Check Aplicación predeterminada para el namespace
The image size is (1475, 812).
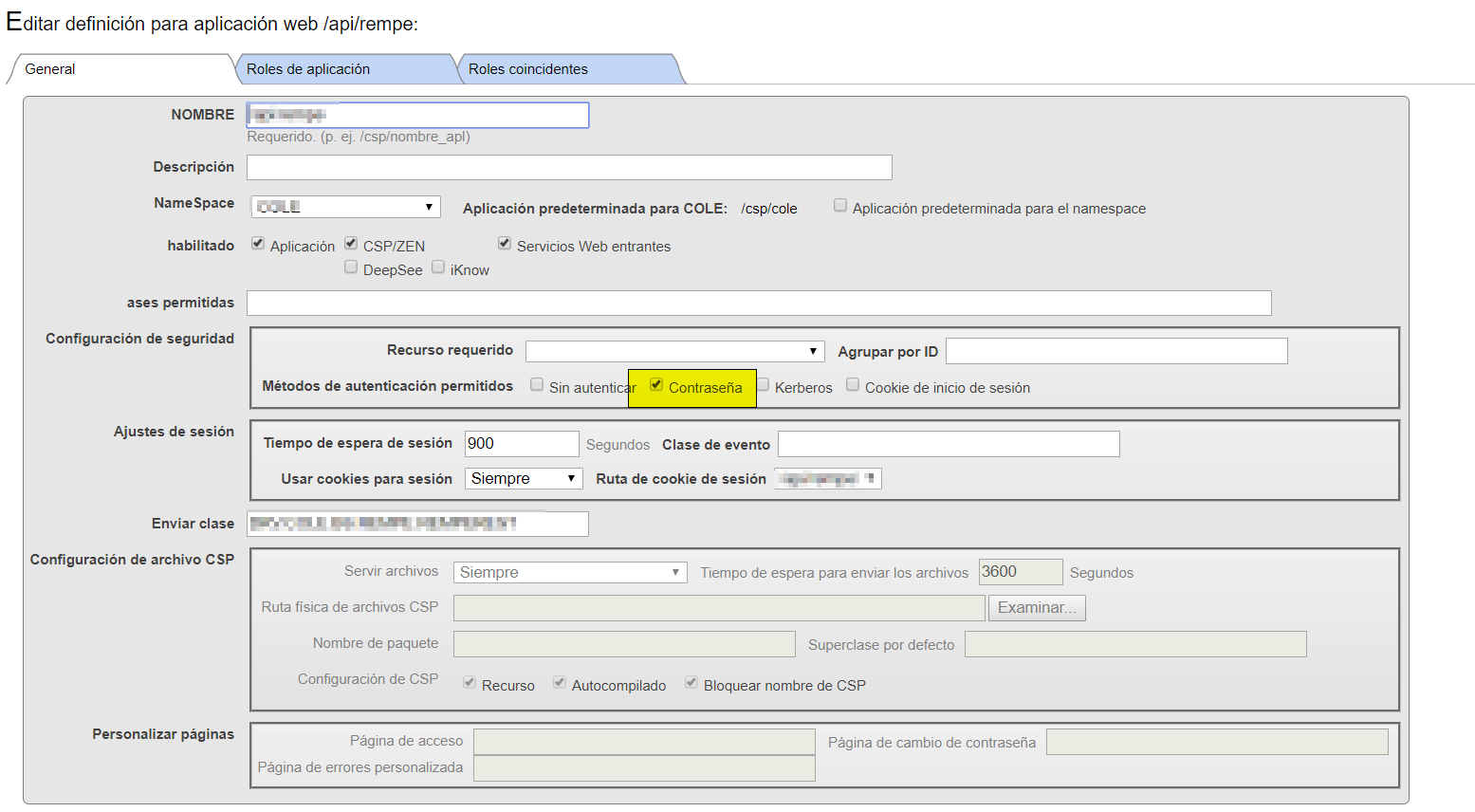840,206
